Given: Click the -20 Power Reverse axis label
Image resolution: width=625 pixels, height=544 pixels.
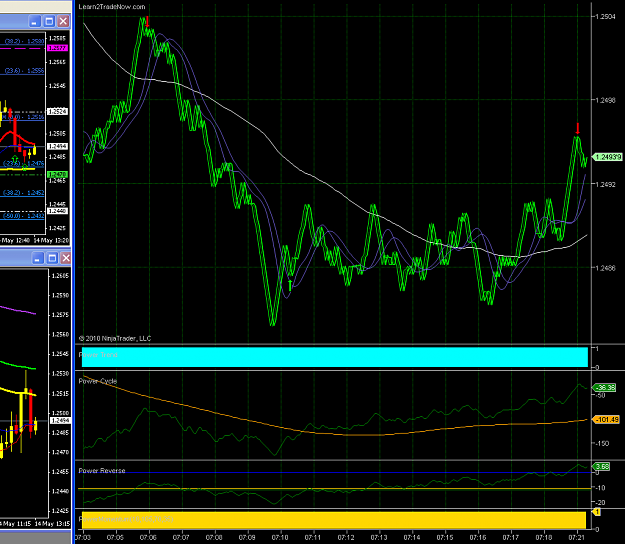Looking at the screenshot, I should (601, 503).
